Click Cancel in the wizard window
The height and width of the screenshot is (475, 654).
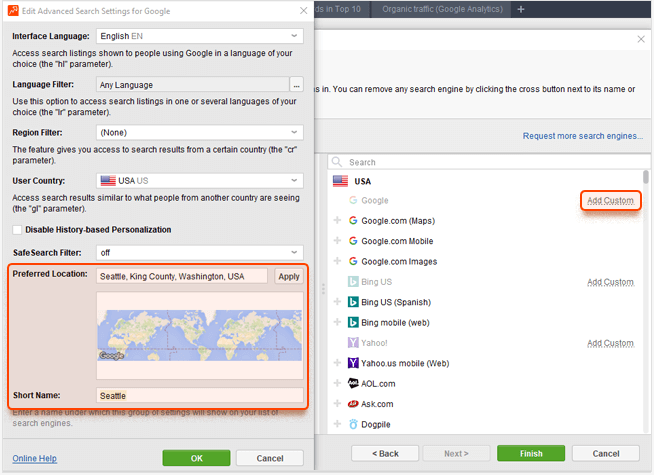click(x=606, y=453)
